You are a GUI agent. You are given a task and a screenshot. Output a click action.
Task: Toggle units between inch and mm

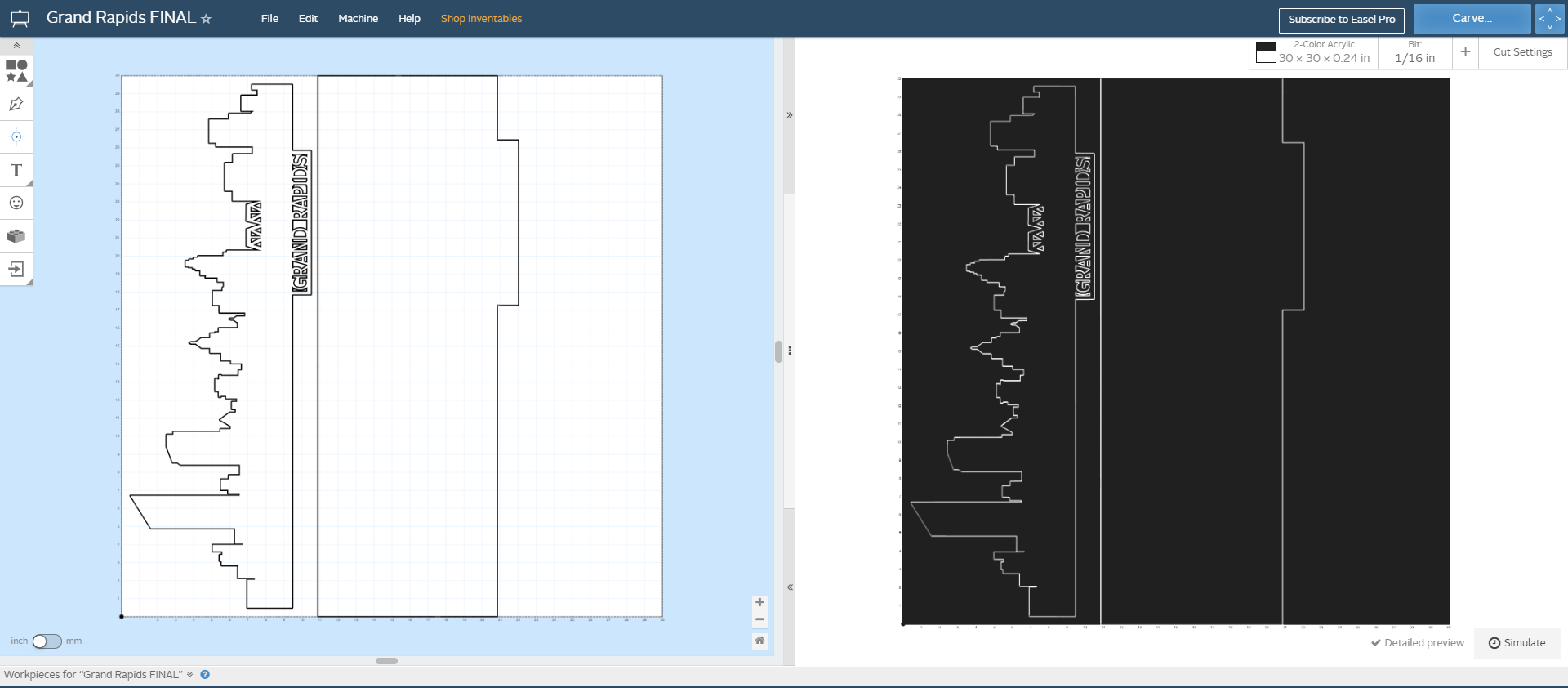(x=47, y=641)
